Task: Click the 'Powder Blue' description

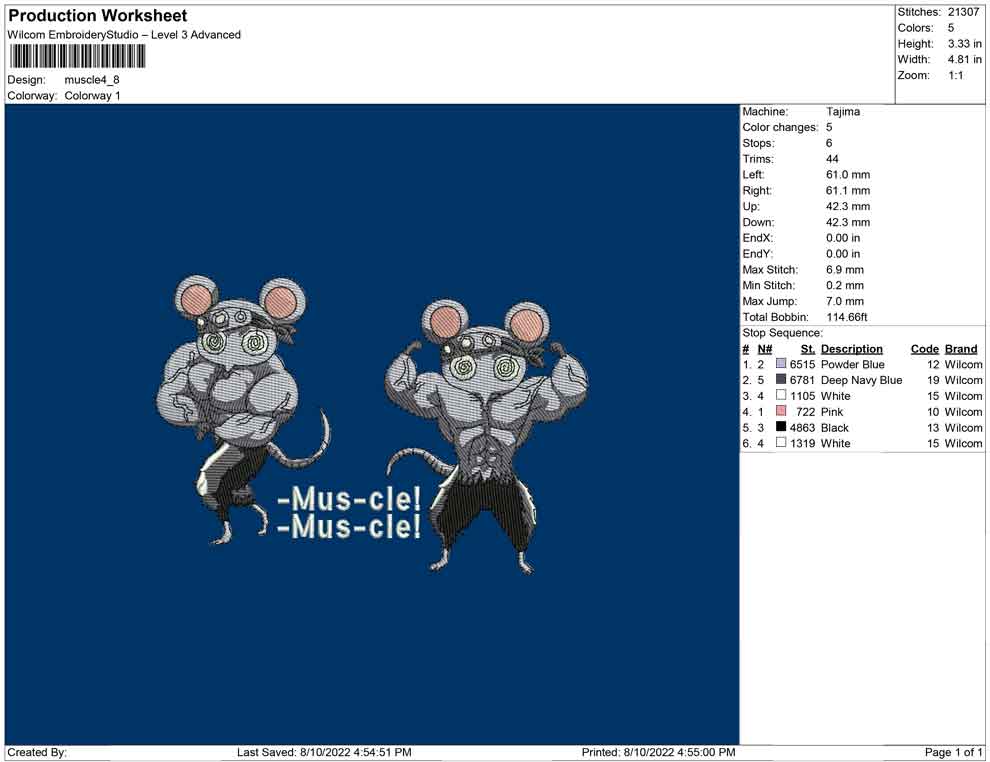Action: click(852, 364)
